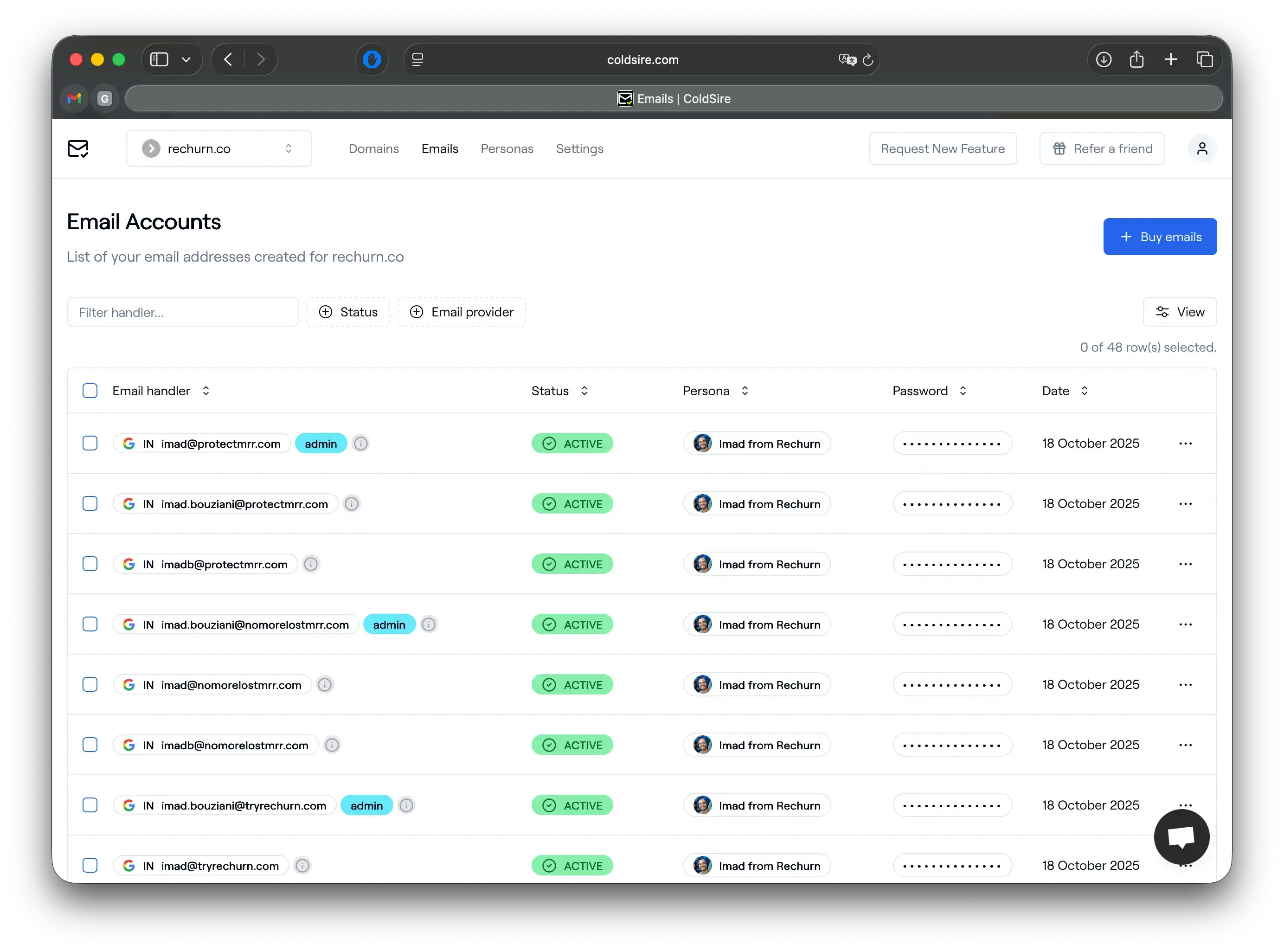Viewport: 1284px width, 952px height.
Task: Open the user profile avatar icon
Action: pyautogui.click(x=1201, y=148)
